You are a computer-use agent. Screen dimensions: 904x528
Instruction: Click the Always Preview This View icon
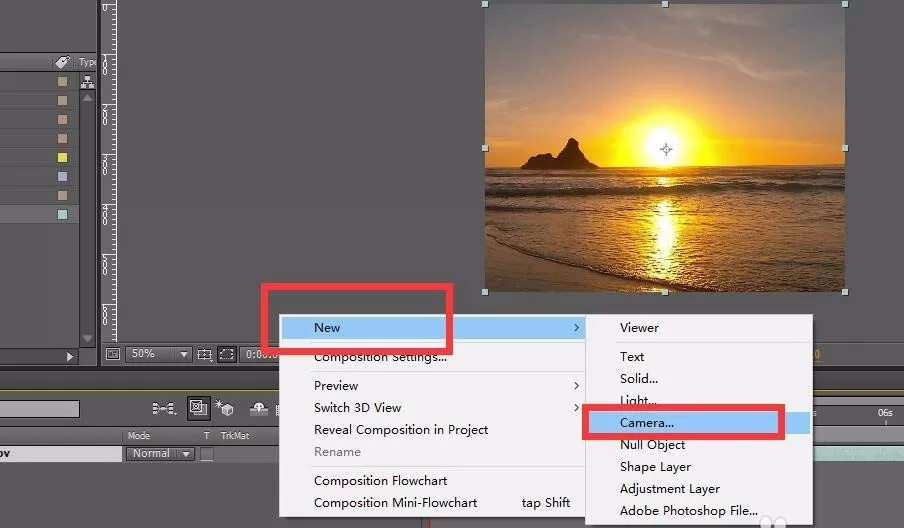(113, 354)
